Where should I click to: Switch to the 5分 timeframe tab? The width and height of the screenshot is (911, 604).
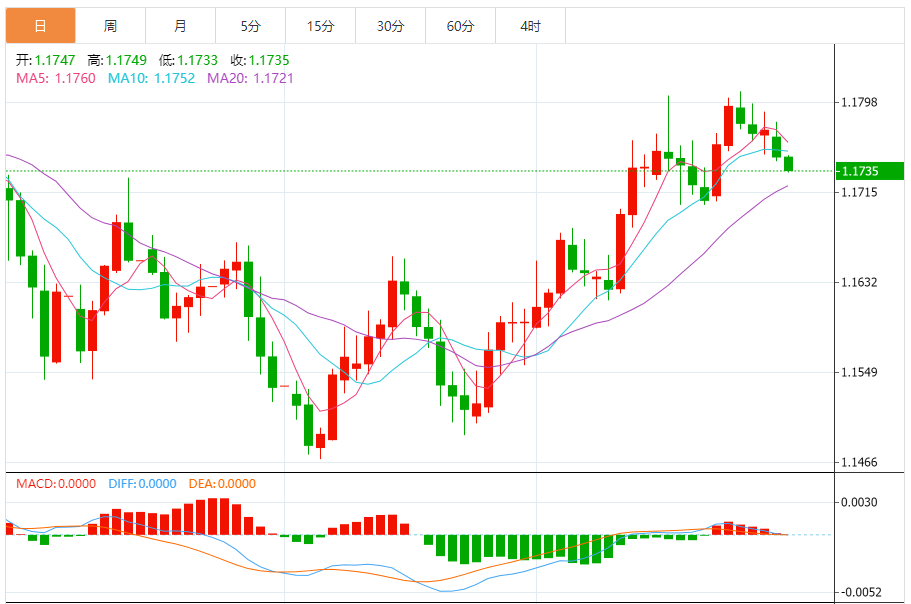(x=250, y=26)
